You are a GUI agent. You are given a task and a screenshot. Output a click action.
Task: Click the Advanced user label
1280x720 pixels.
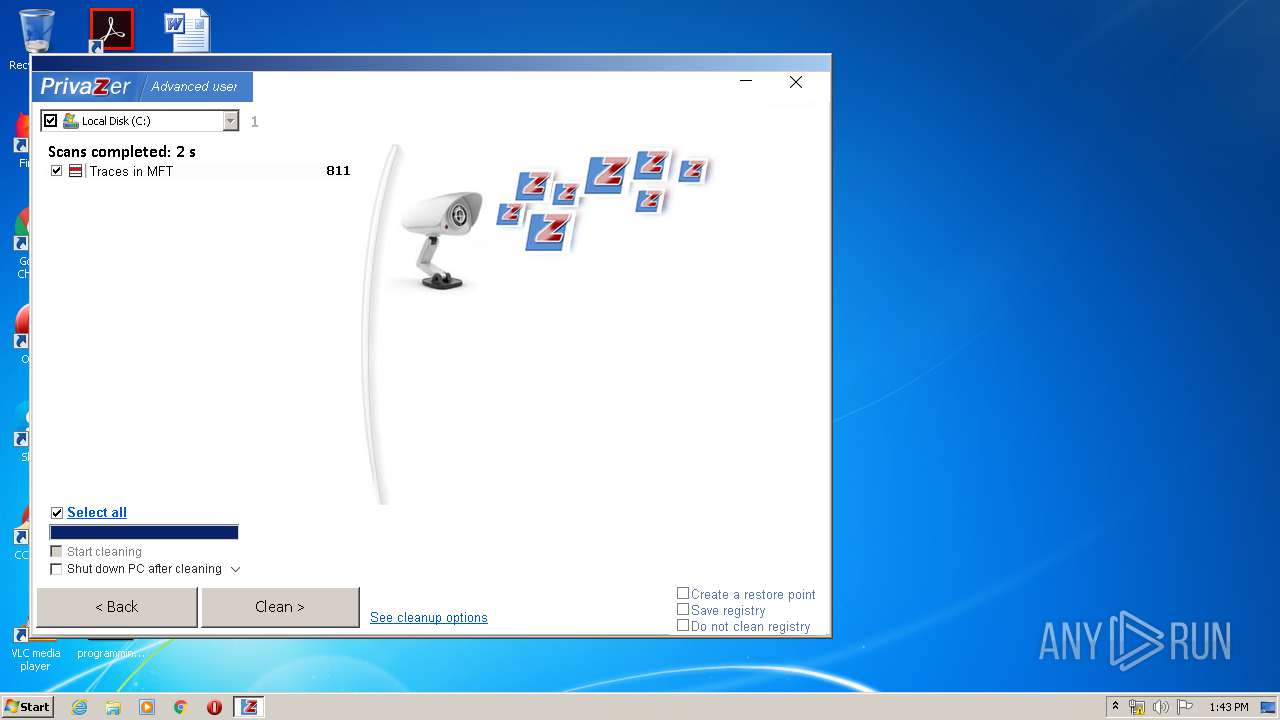194,87
